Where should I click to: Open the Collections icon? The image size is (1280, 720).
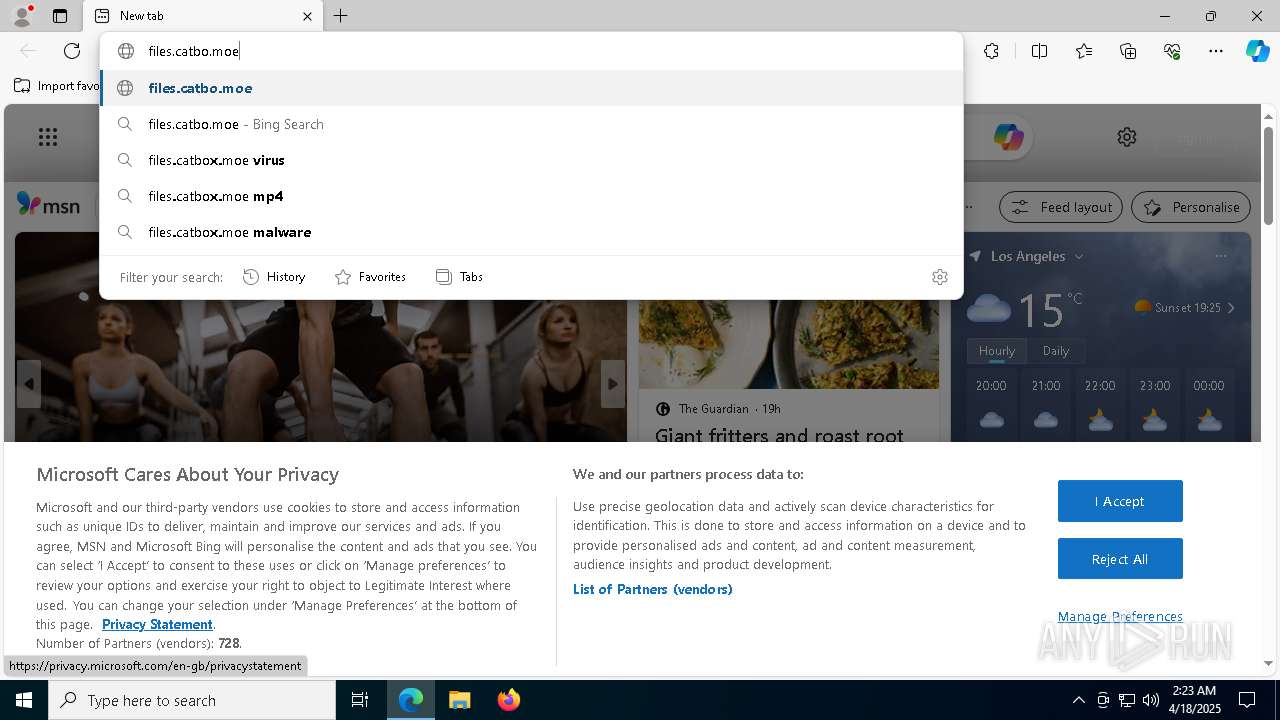coord(1128,51)
